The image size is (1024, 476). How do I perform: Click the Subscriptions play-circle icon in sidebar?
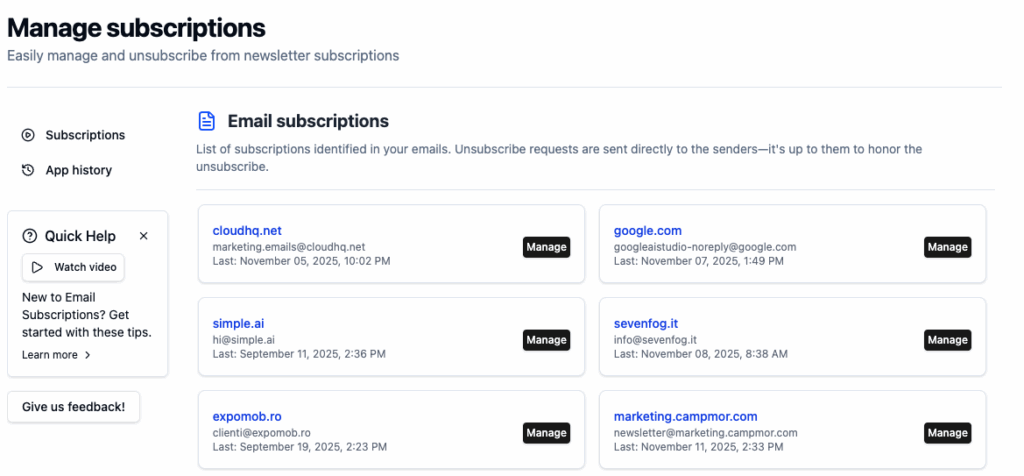28,135
